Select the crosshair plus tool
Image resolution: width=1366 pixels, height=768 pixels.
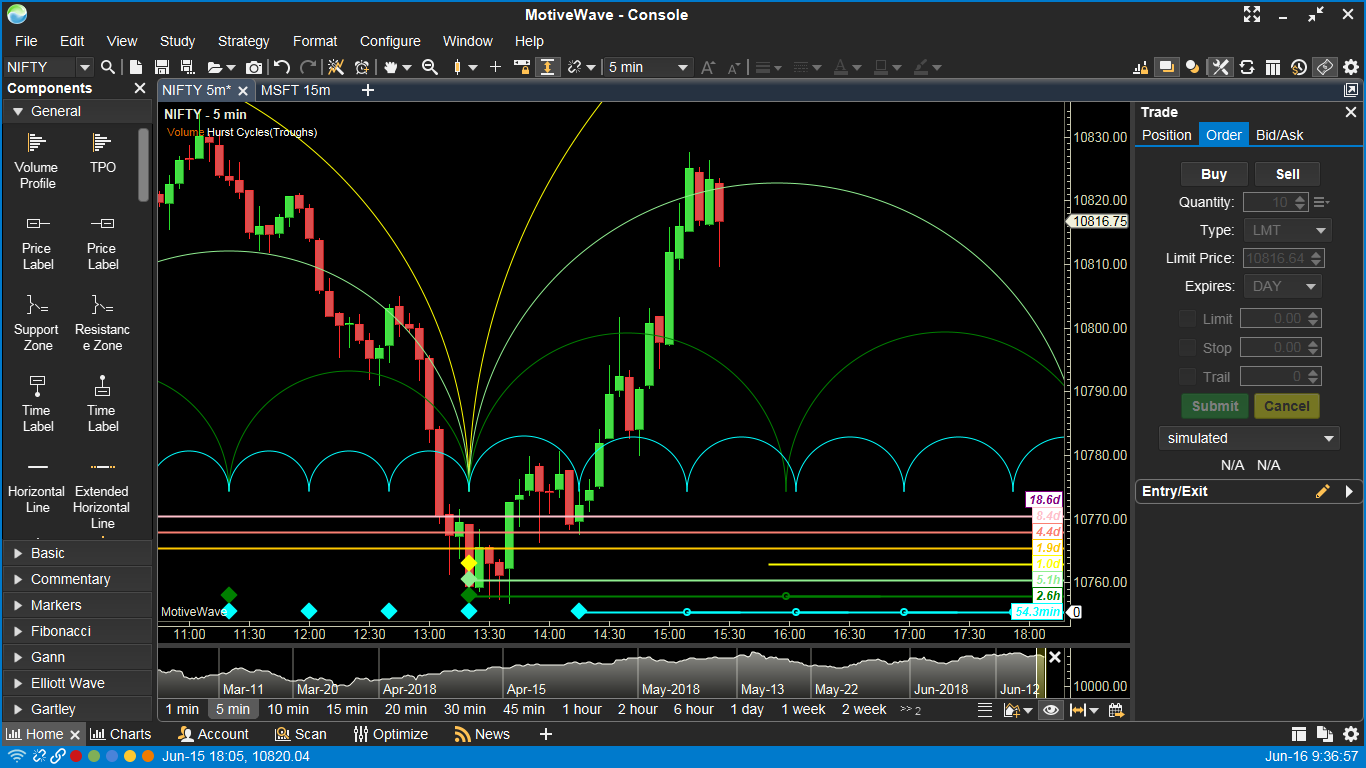495,67
